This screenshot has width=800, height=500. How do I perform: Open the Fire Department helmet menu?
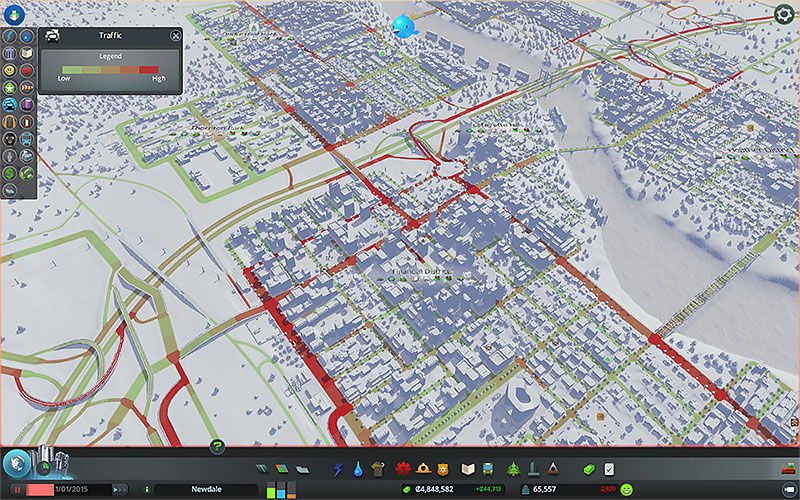(423, 468)
